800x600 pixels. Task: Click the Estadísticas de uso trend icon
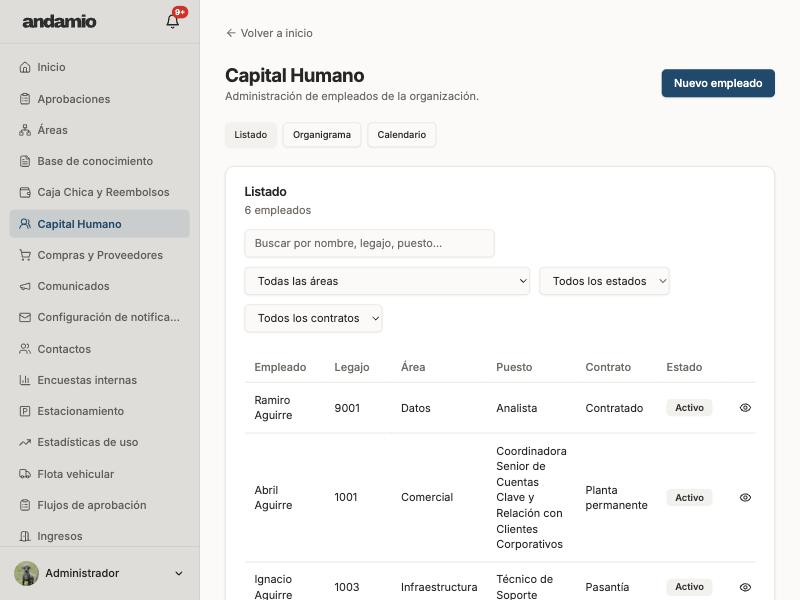(24, 442)
